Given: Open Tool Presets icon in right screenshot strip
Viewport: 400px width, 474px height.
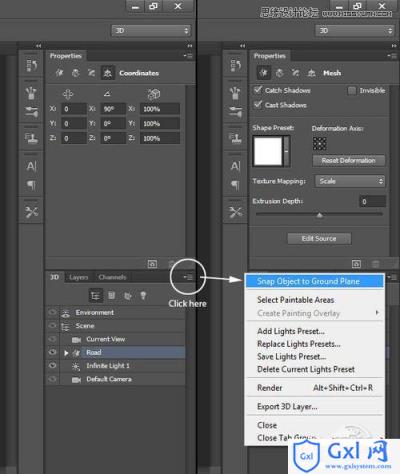Looking at the screenshot, I should click(x=235, y=212).
